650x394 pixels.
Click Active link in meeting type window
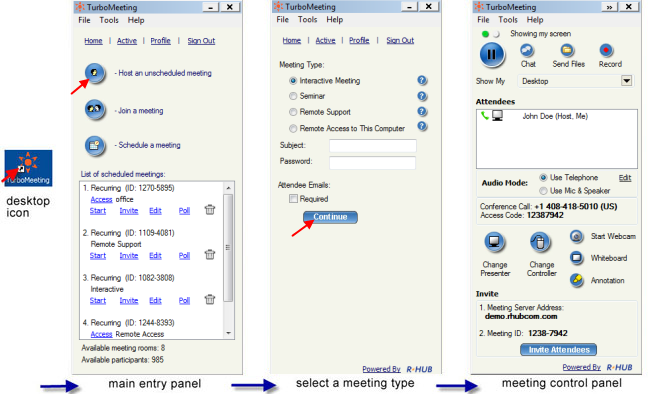coord(325,40)
